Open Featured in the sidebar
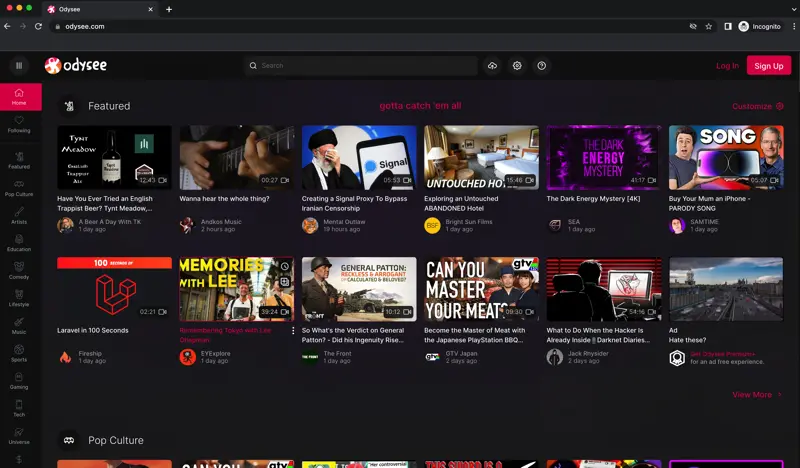Screen dimensions: 800x468 [19, 161]
